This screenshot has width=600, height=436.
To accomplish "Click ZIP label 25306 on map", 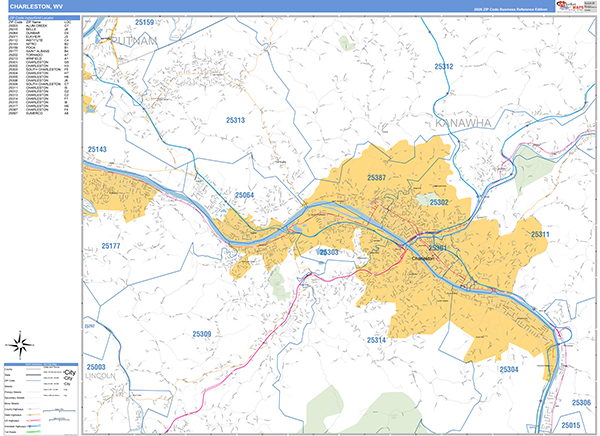I will (581, 403).
